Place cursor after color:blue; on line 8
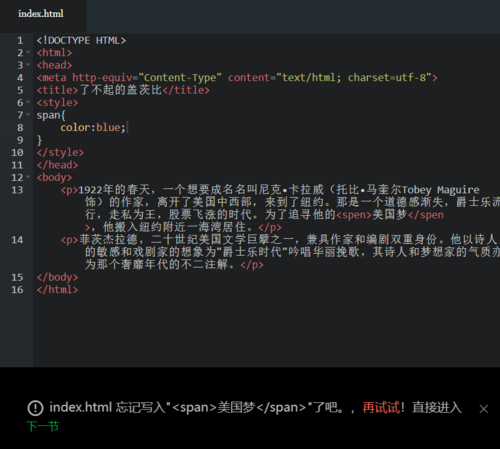The image size is (500, 449). coord(127,127)
